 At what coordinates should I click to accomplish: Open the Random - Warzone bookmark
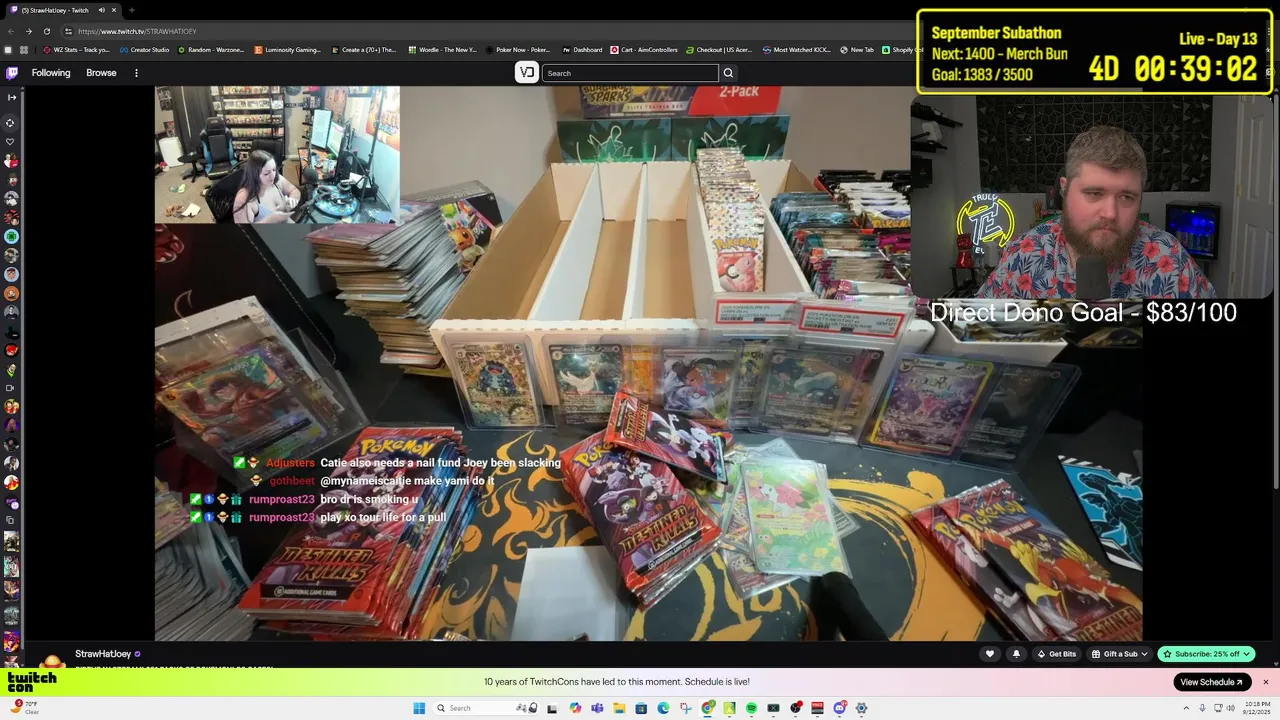(x=210, y=50)
